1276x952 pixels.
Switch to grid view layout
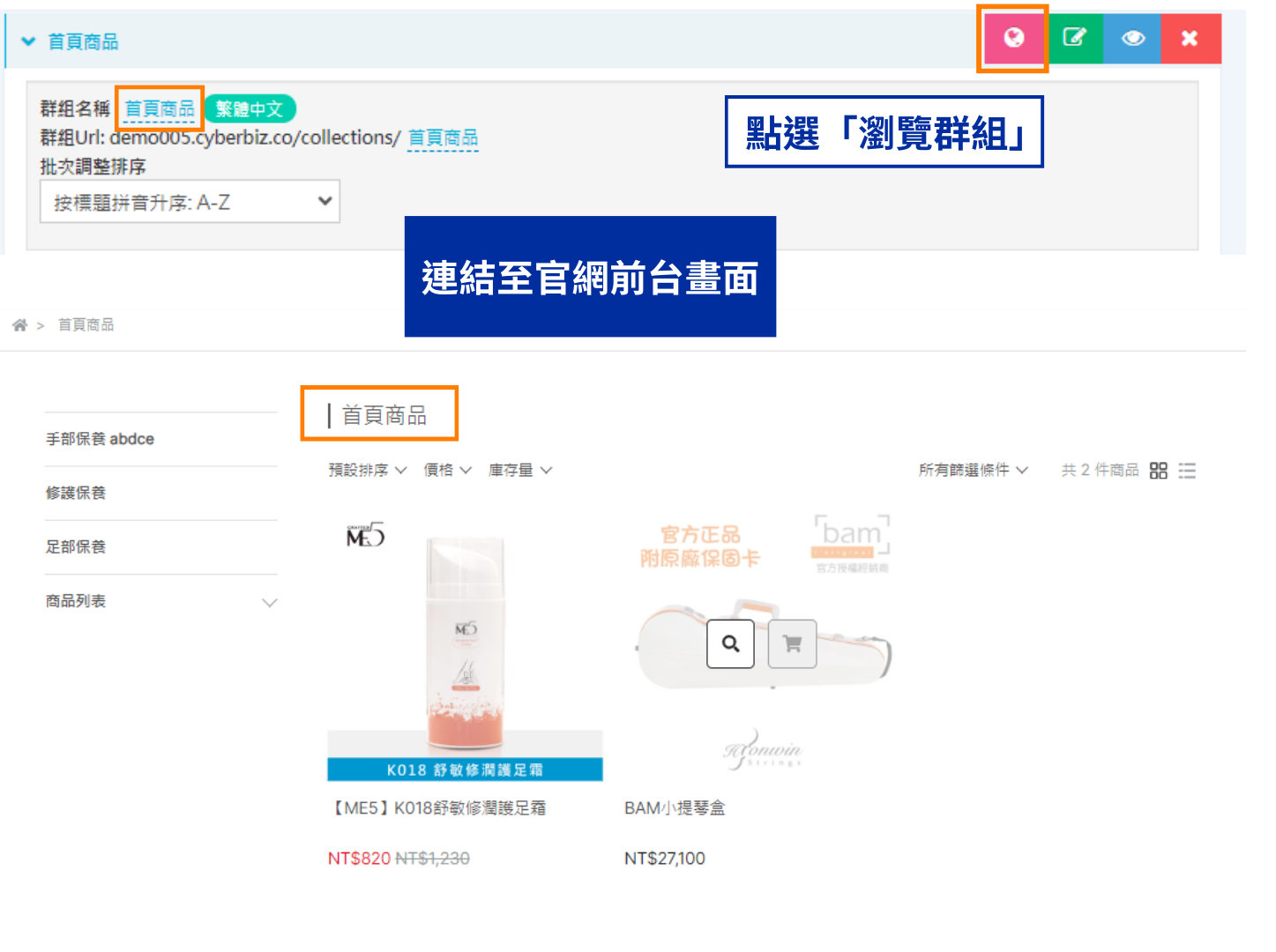click(1159, 471)
